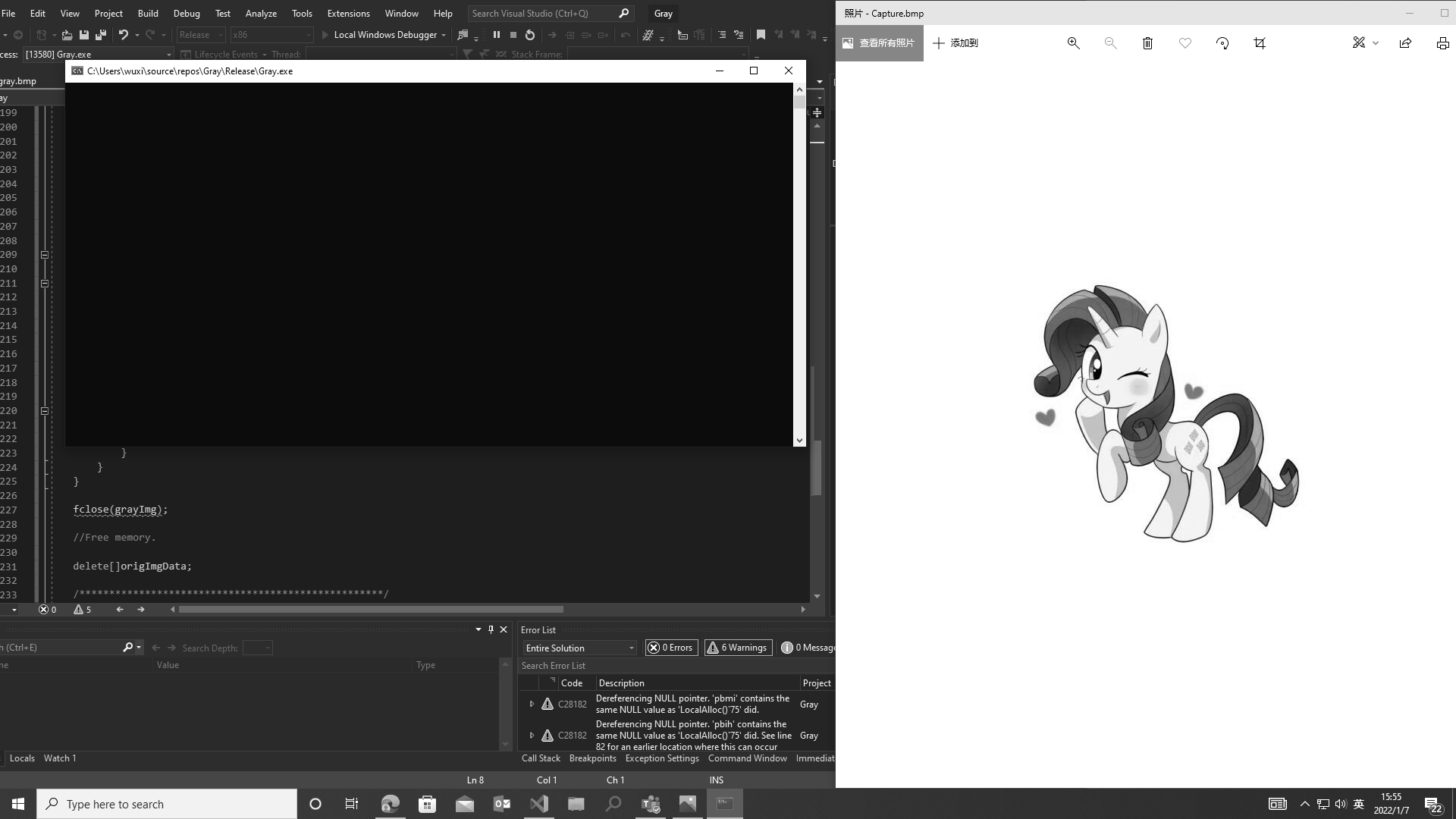This screenshot has width=1456, height=819.
Task: Click the fclose(grayImg); code line
Action: pos(121,510)
